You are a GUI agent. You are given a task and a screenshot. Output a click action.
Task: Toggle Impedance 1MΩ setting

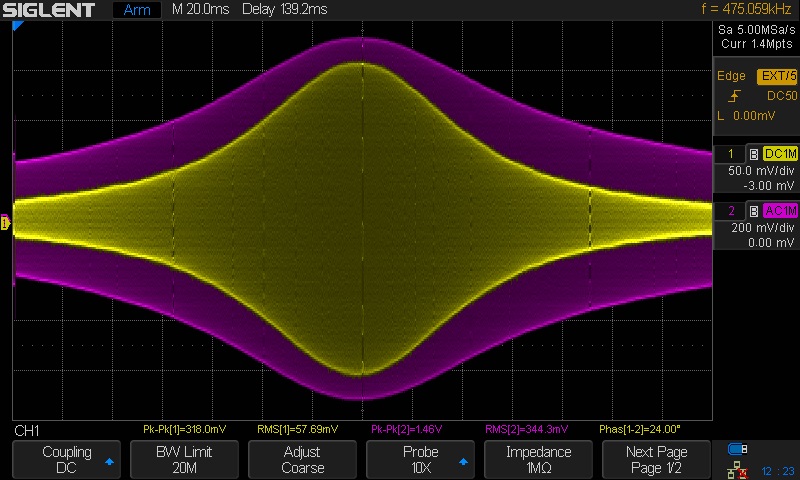(x=538, y=460)
